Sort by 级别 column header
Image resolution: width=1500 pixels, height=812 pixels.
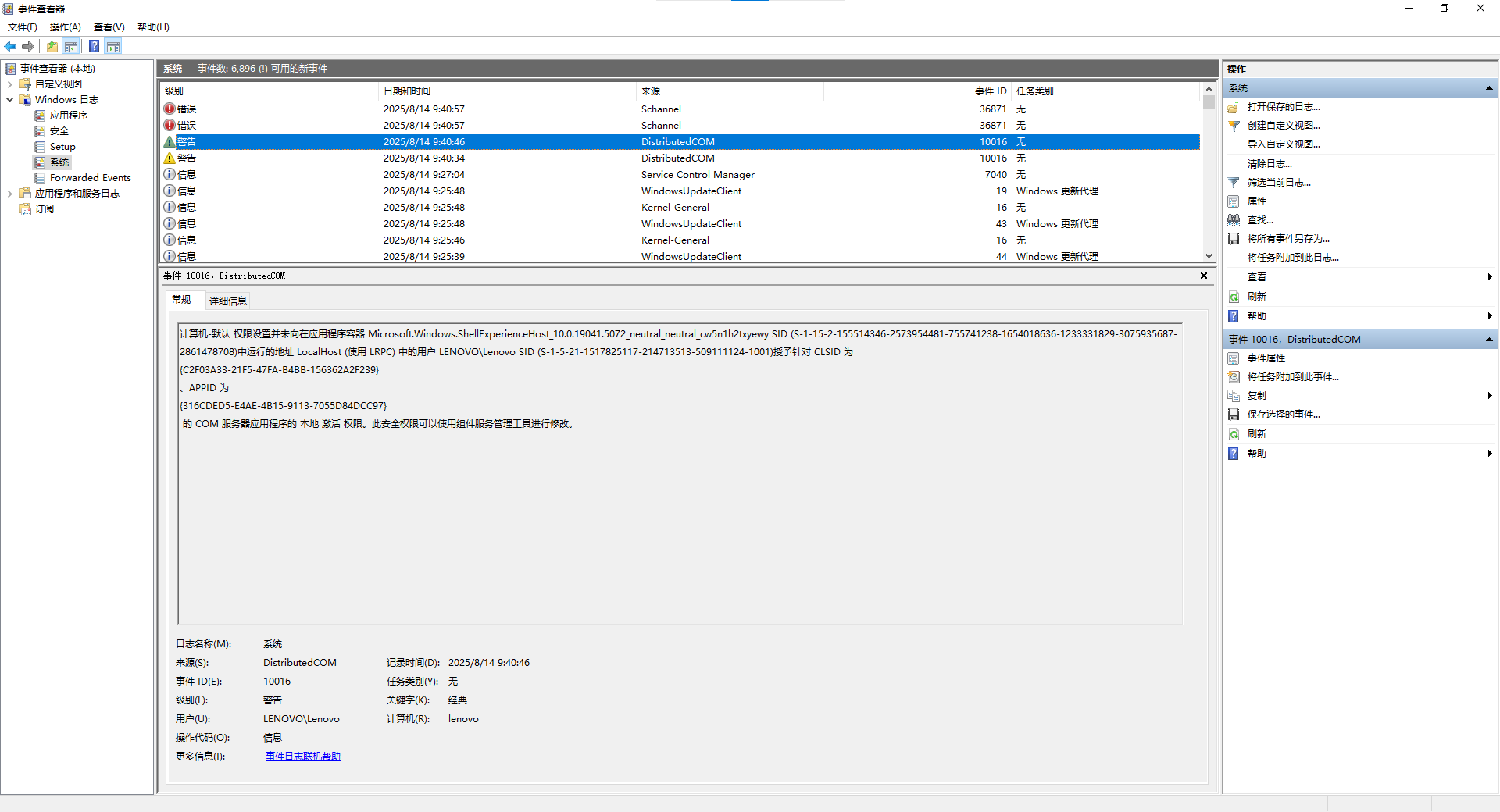tap(269, 91)
